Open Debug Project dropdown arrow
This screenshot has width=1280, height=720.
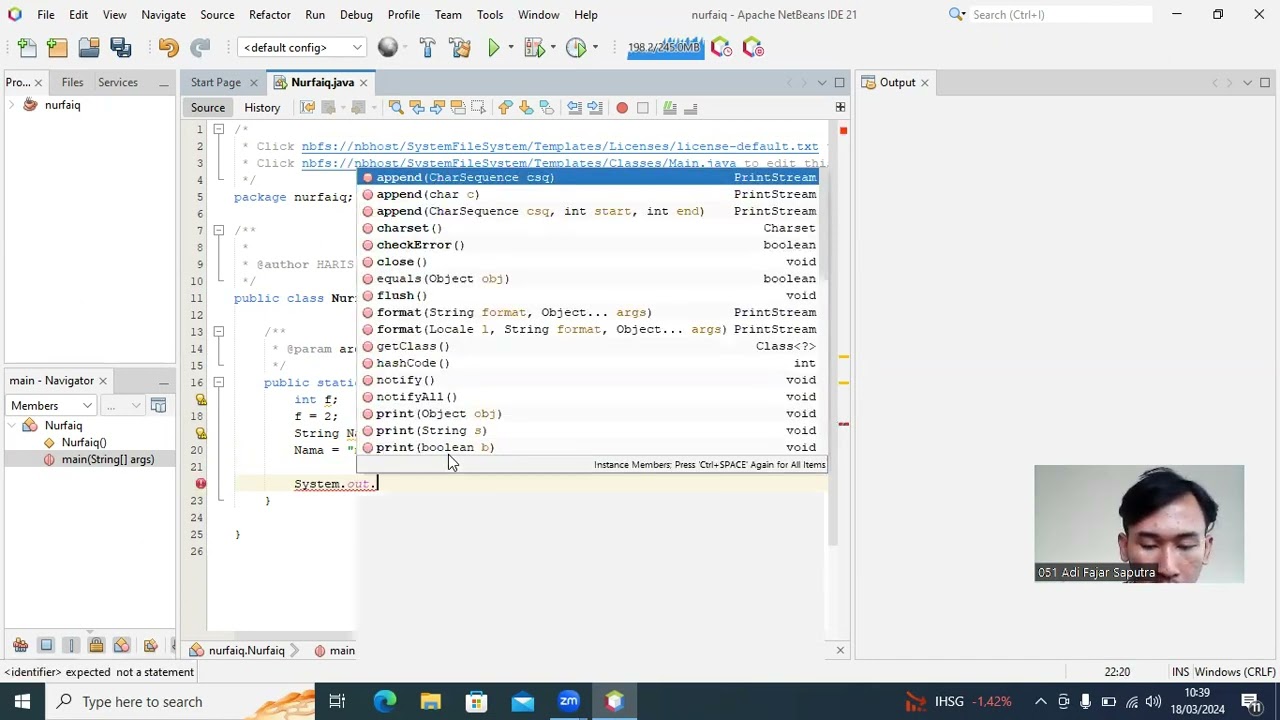click(x=552, y=47)
